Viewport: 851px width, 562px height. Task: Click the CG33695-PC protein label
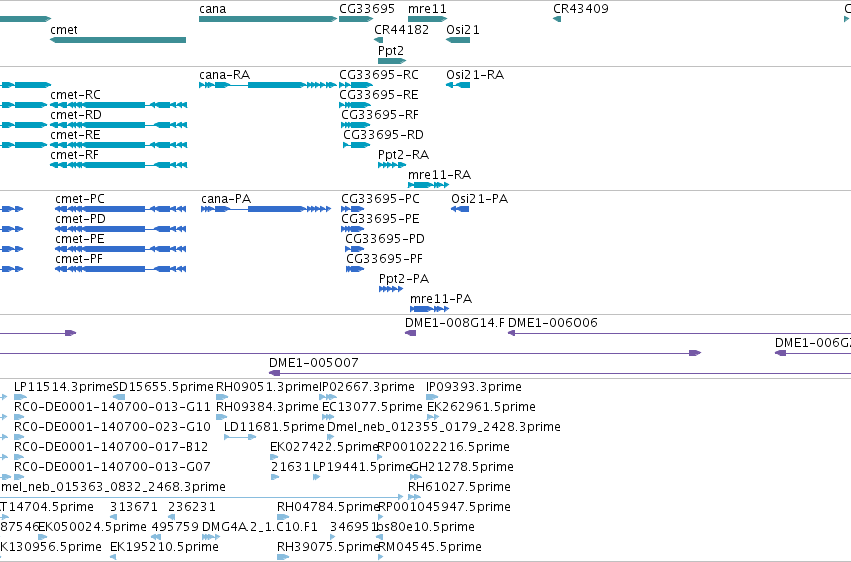pos(380,199)
